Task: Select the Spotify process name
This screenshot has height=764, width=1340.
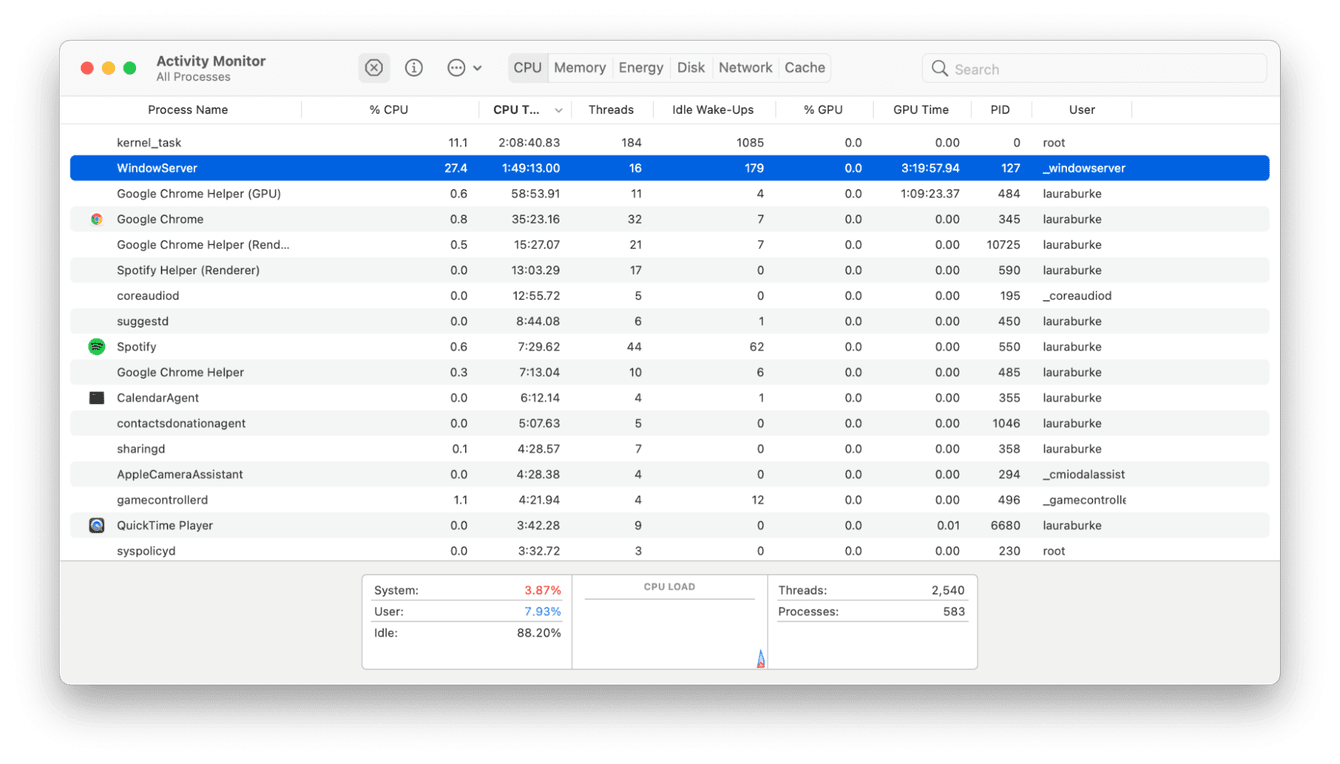Action: tap(137, 347)
